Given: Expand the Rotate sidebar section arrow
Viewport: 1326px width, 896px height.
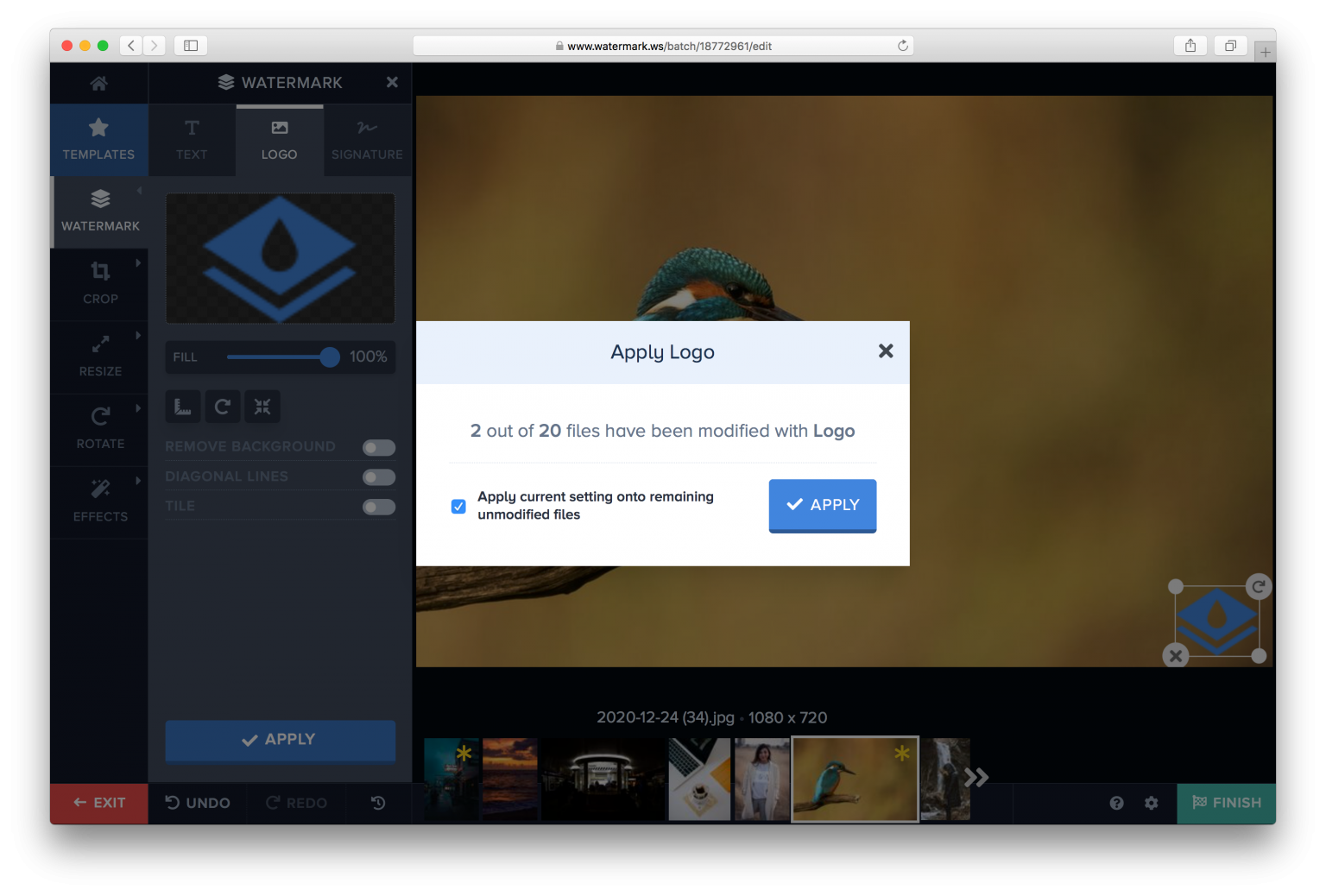Looking at the screenshot, I should (138, 408).
